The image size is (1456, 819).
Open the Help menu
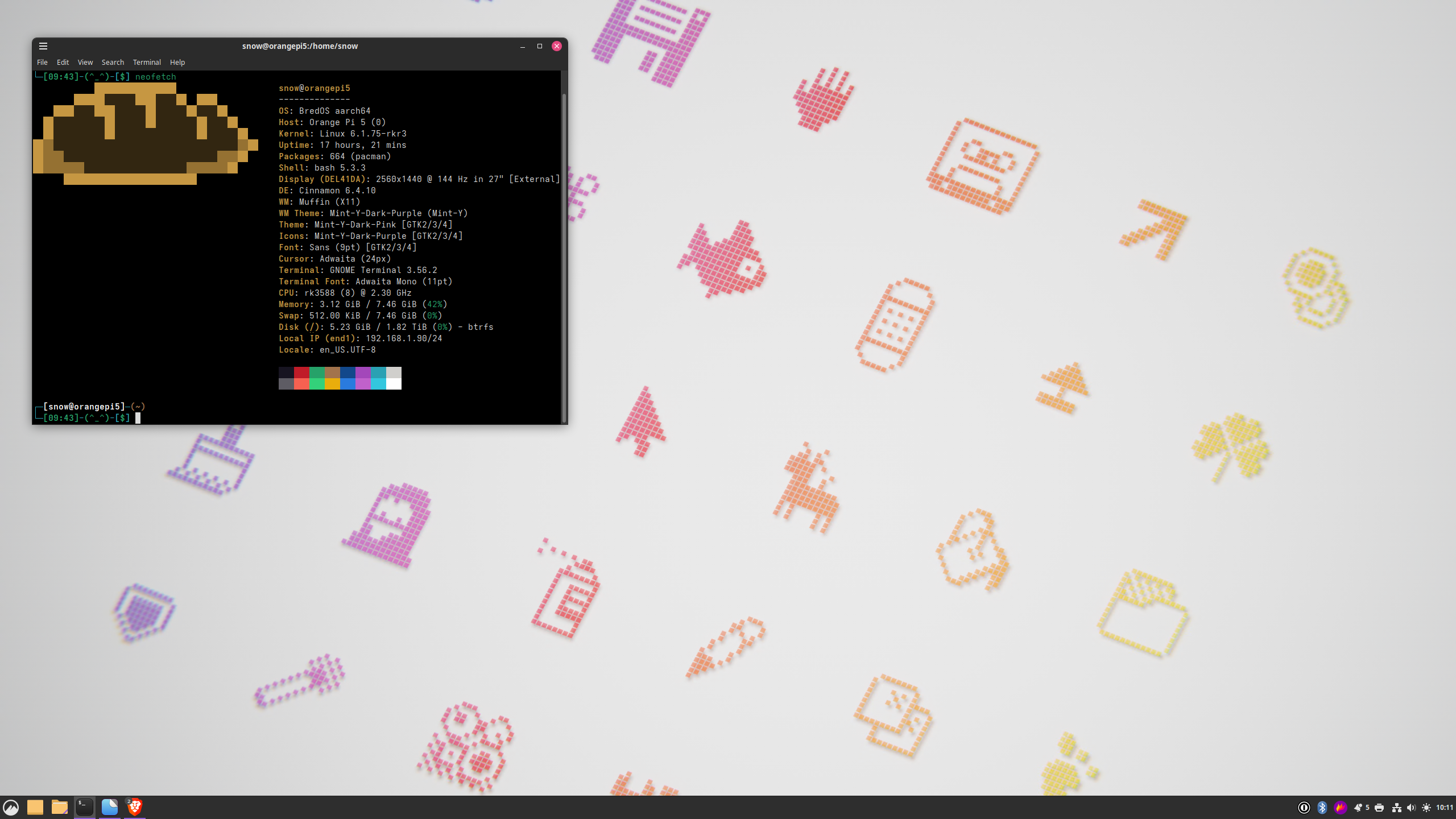click(177, 62)
